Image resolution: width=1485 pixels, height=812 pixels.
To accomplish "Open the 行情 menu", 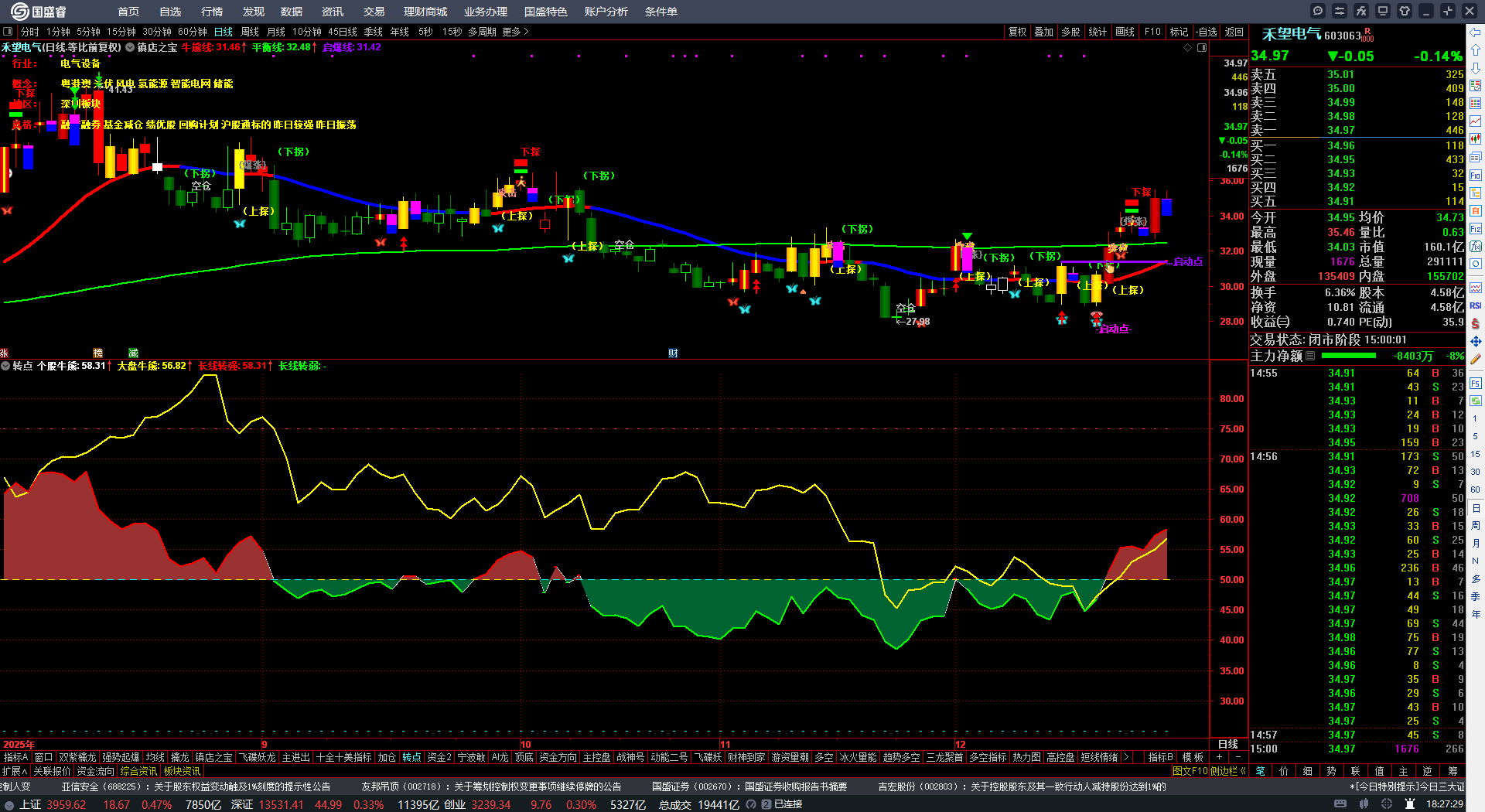I will click(212, 12).
